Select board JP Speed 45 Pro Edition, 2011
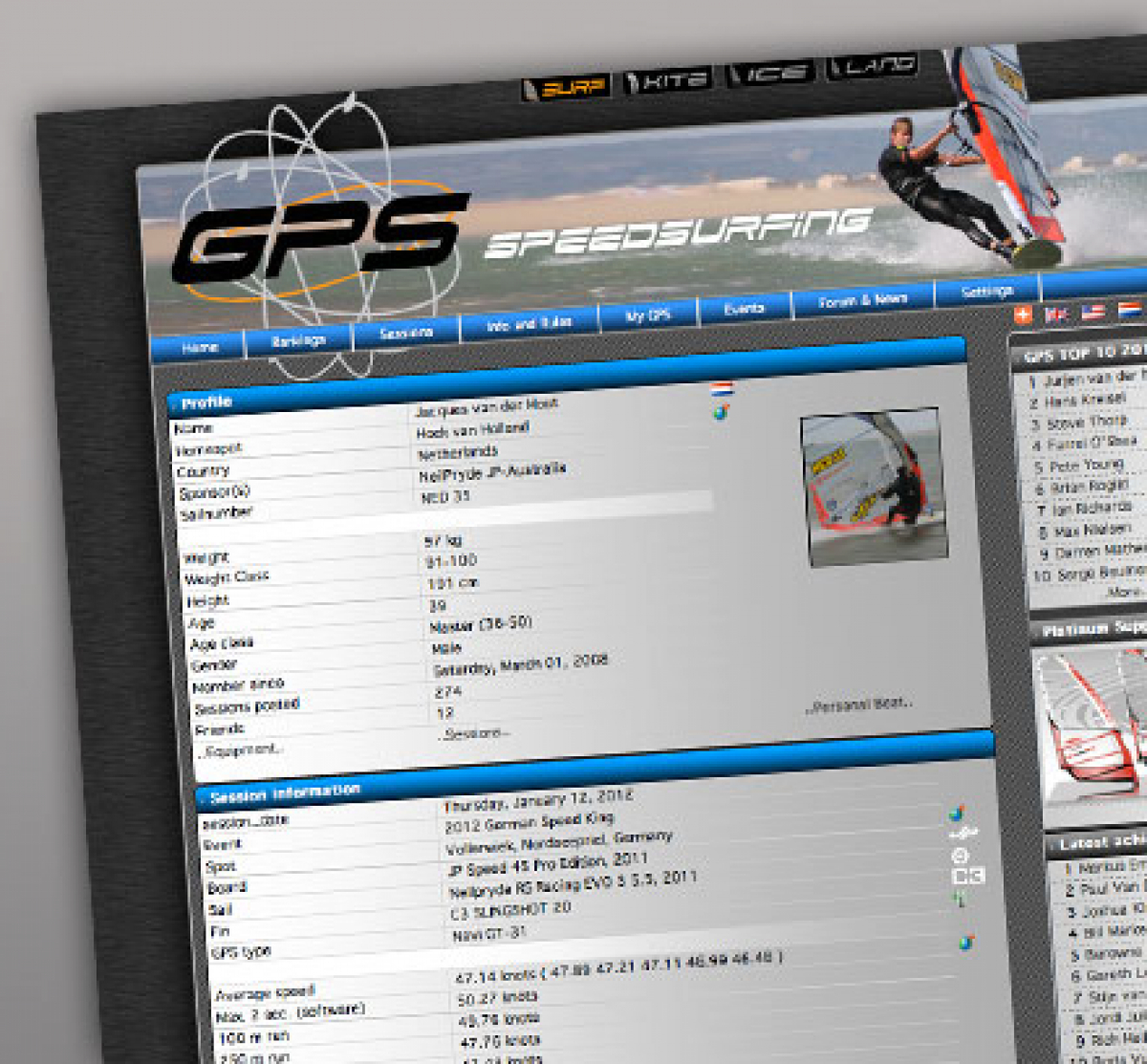Screen dimensions: 1147x1064 point(548,864)
